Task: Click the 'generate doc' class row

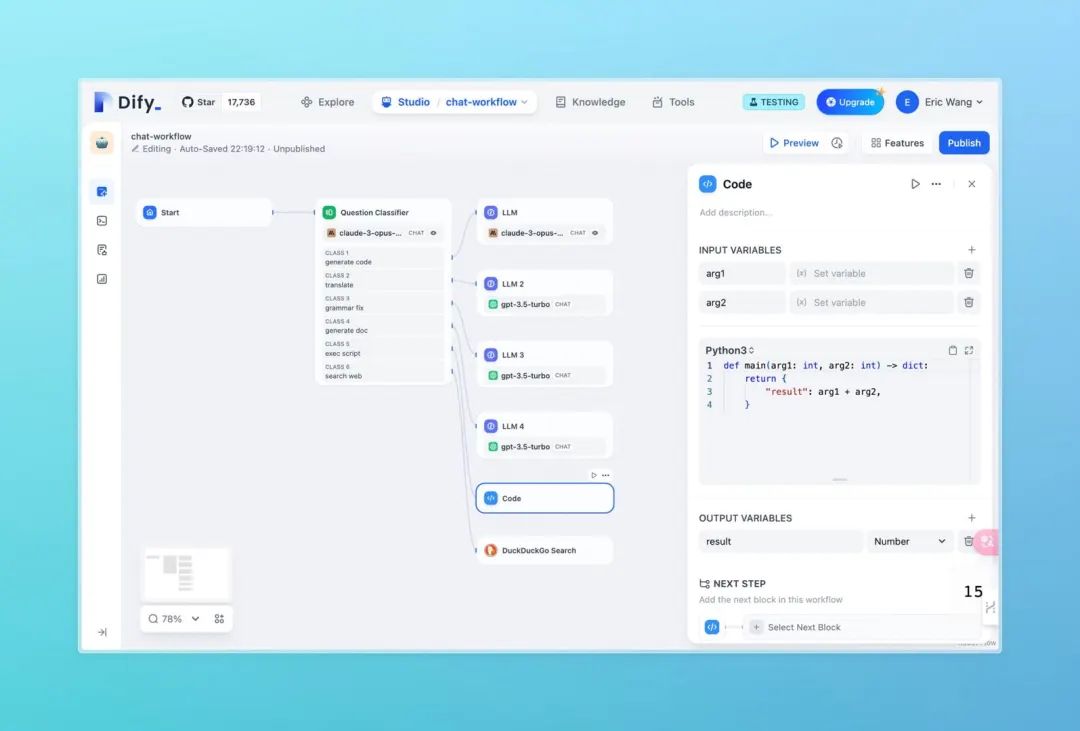Action: click(382, 326)
